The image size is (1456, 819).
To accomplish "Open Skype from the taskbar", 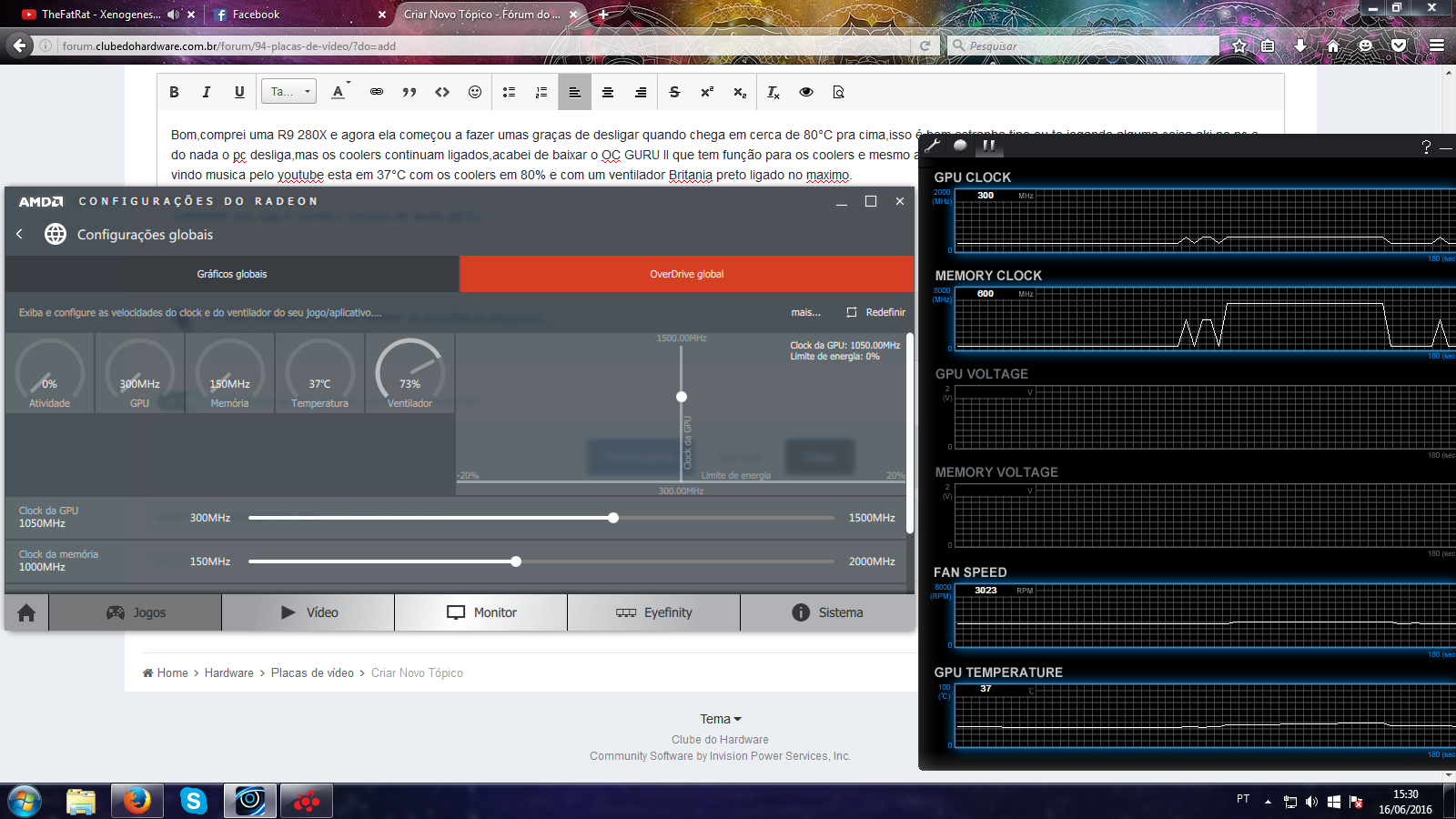I will (193, 801).
